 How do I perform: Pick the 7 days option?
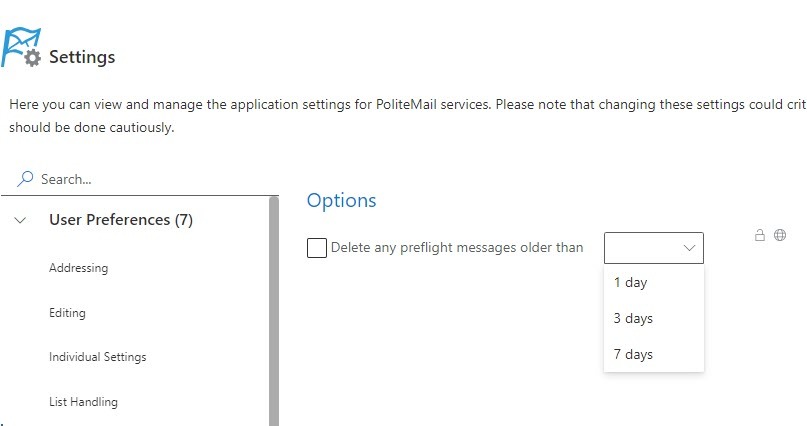coord(633,355)
